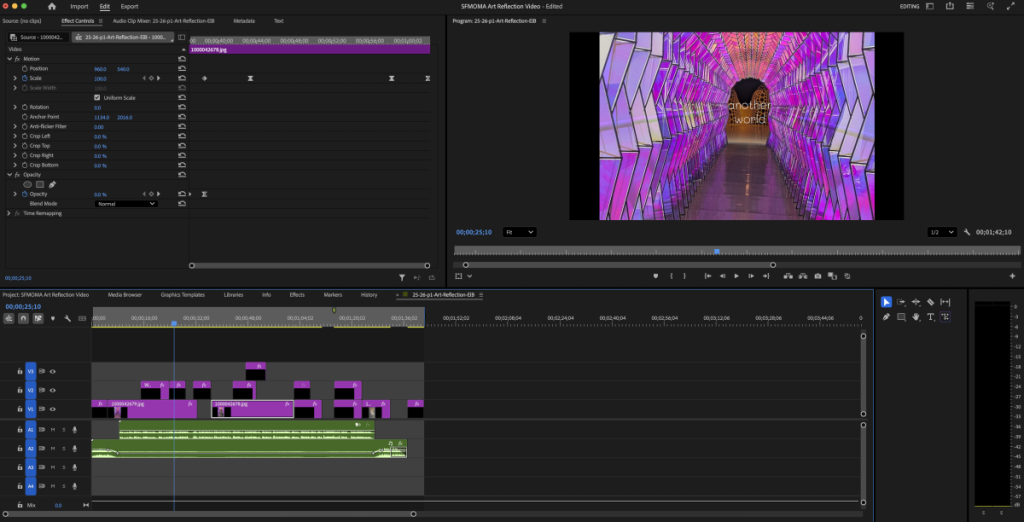Go to Home screen icon
The height and width of the screenshot is (522, 1024).
tap(52, 6)
